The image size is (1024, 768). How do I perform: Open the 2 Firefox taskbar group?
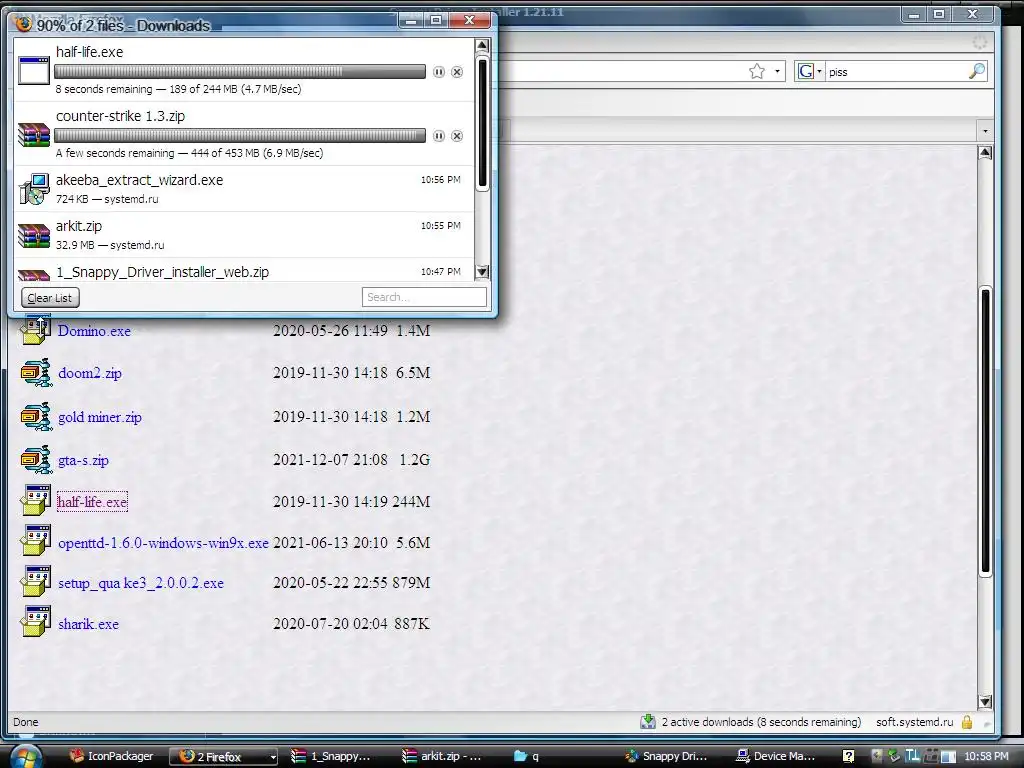tap(223, 756)
